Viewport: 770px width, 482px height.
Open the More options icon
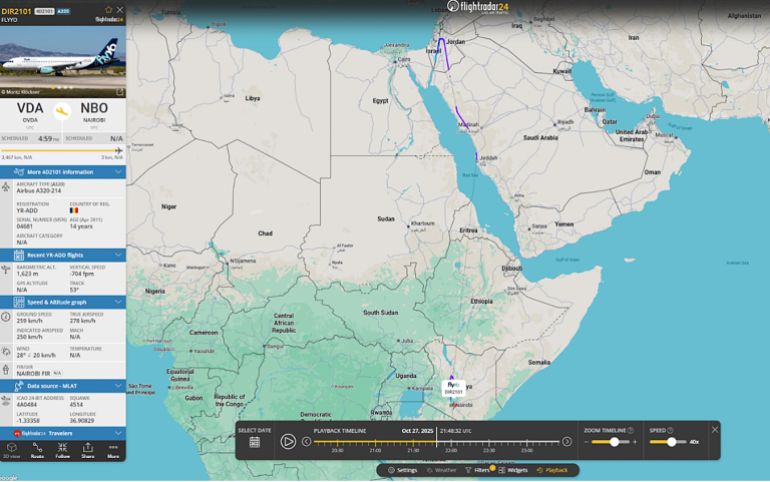113,449
